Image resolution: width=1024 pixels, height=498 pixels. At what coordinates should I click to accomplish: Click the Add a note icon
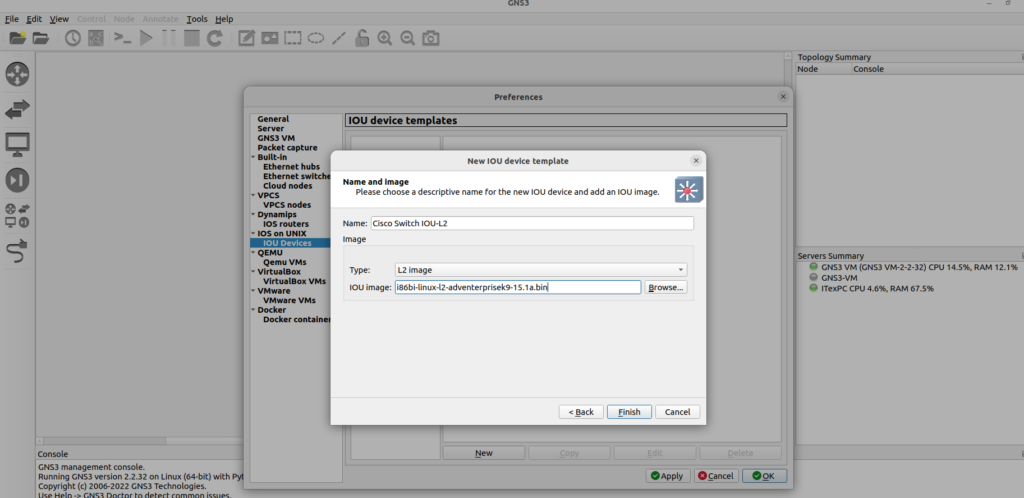coord(246,38)
